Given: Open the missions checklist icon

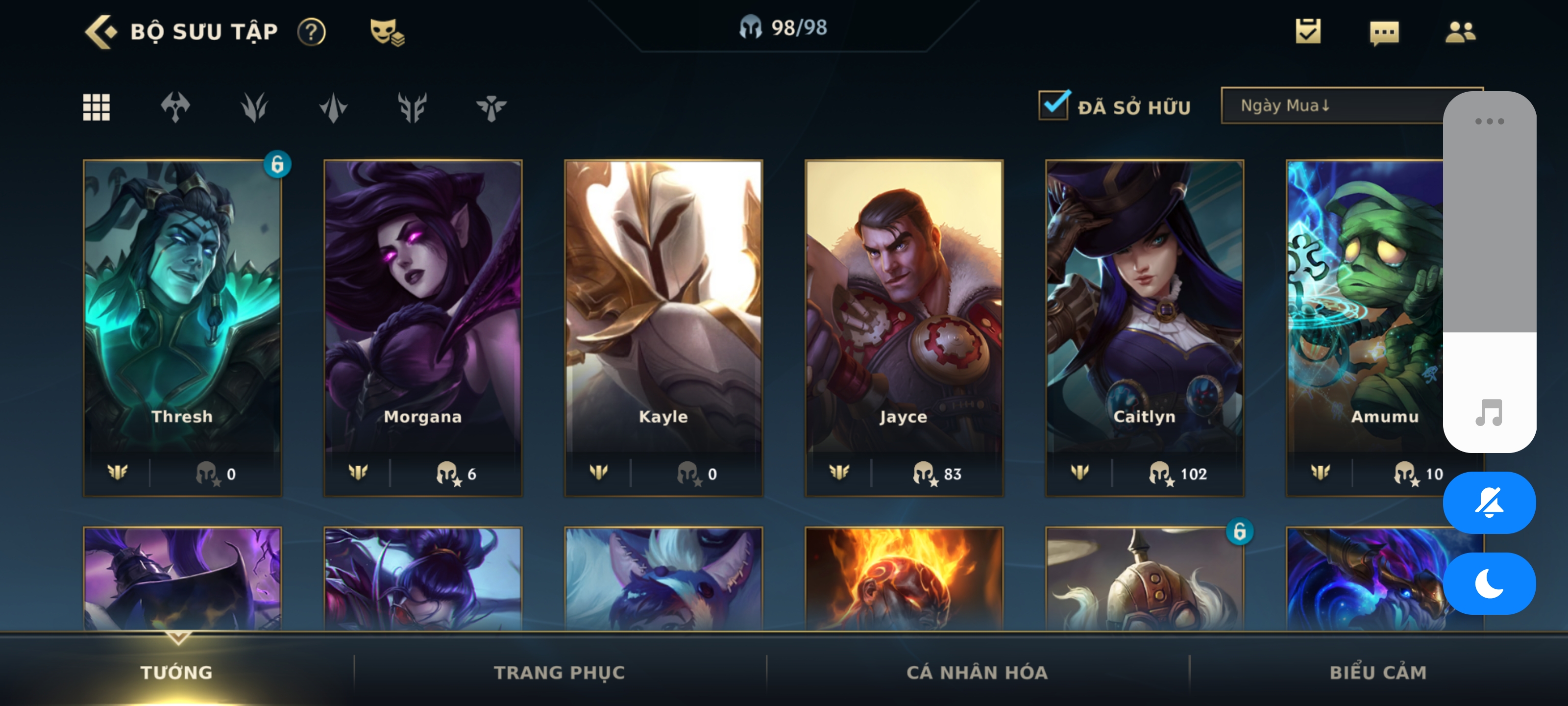Looking at the screenshot, I should [1308, 32].
